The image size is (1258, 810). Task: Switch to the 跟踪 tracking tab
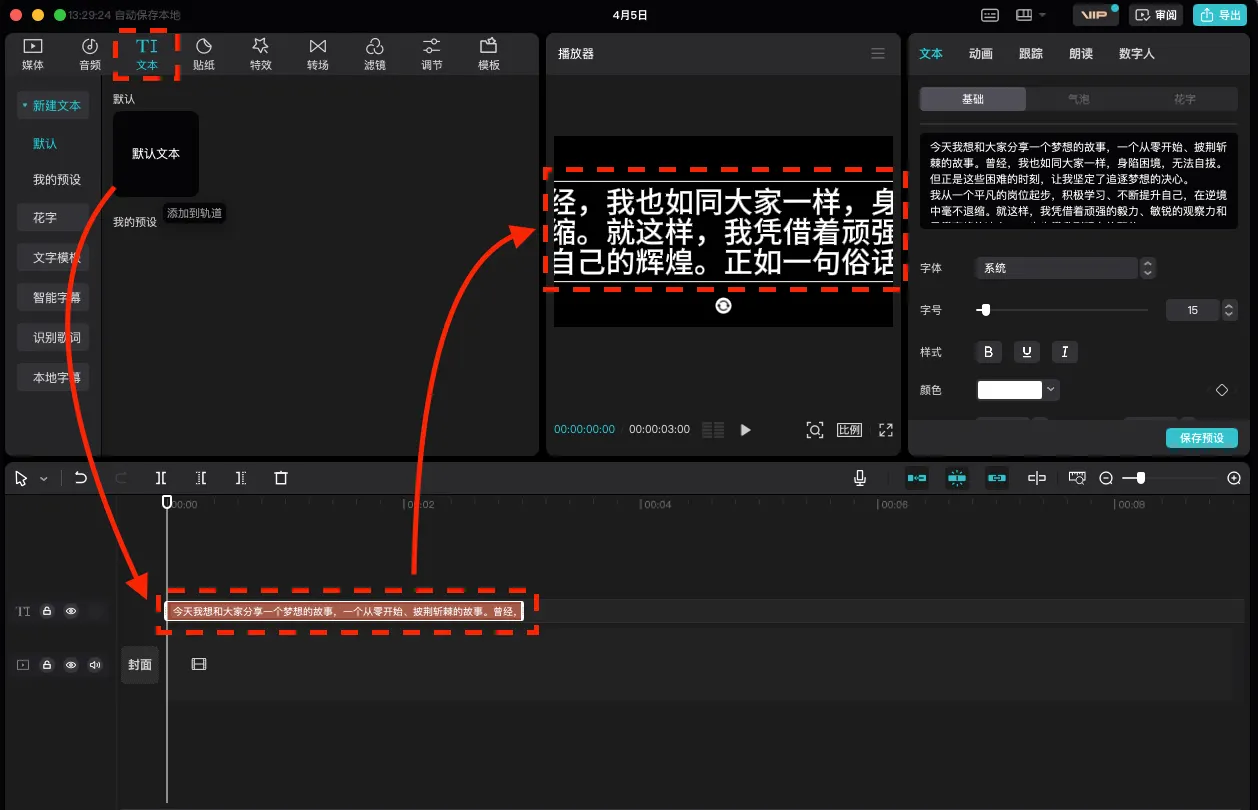(x=1031, y=54)
